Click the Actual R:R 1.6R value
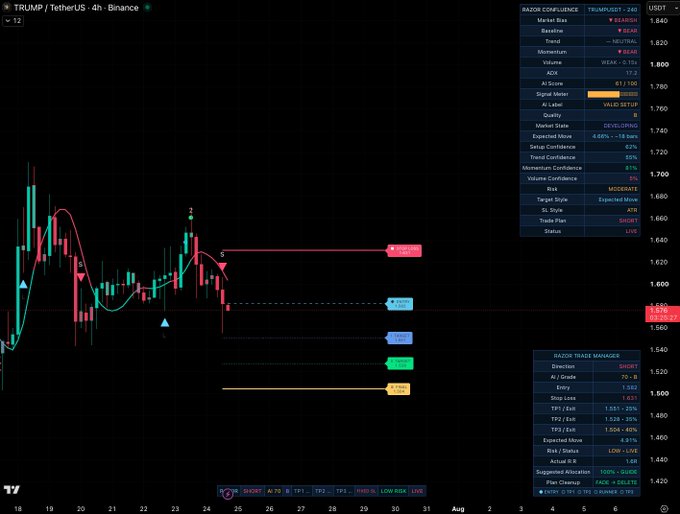 coord(631,461)
